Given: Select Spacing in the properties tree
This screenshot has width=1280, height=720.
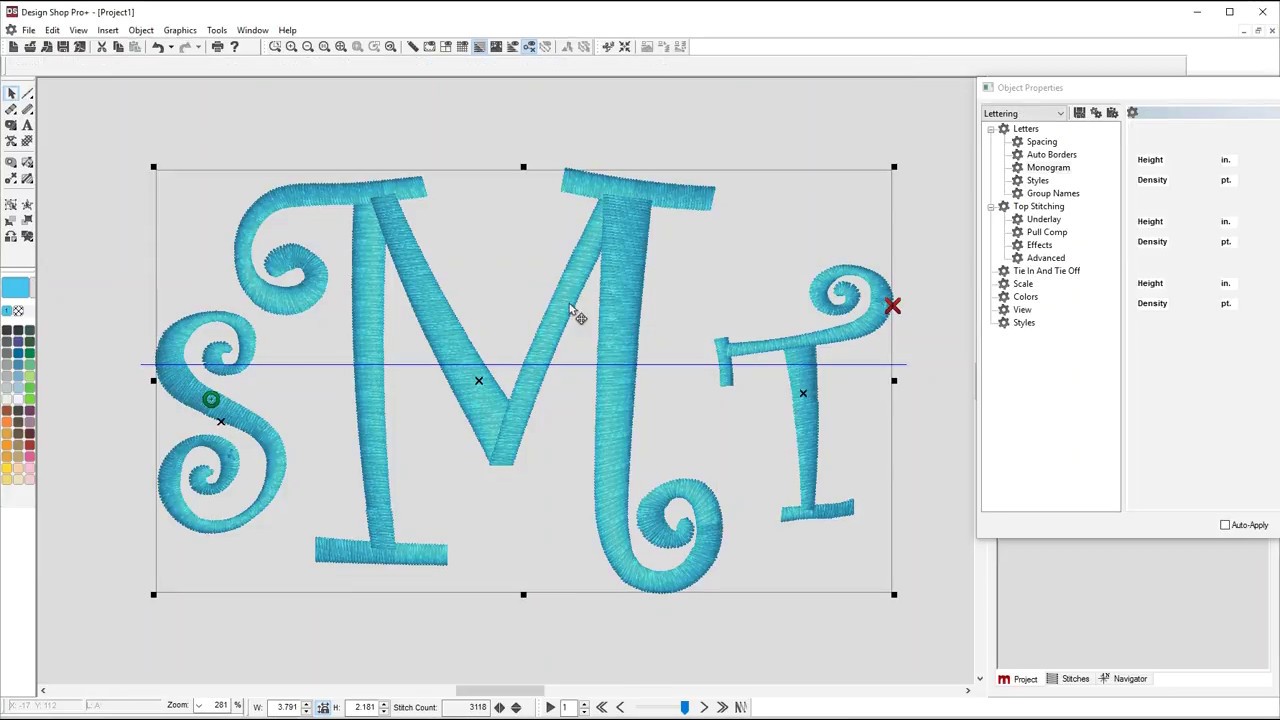Looking at the screenshot, I should pyautogui.click(x=1041, y=142).
